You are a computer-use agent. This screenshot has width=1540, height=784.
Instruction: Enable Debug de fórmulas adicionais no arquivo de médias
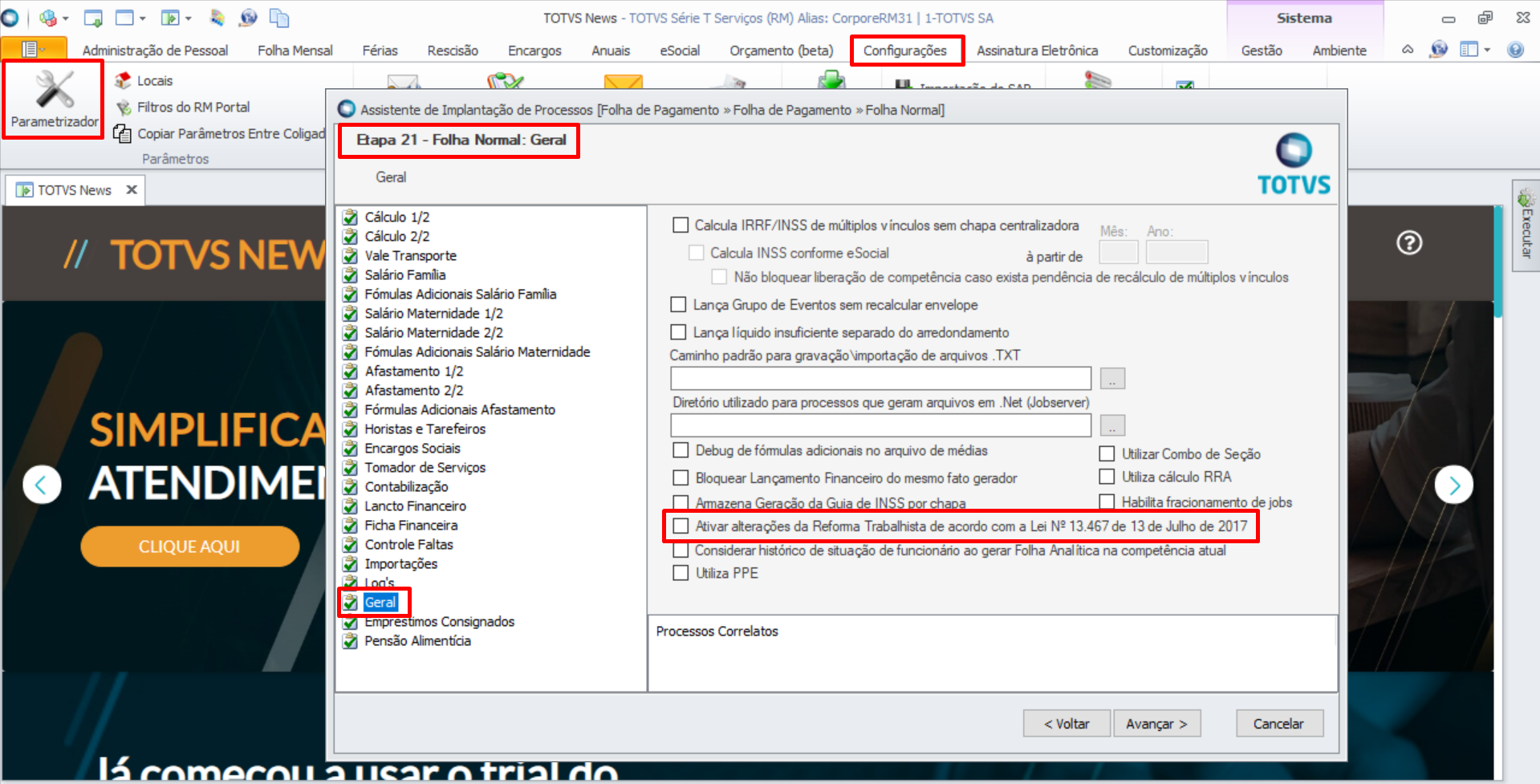[x=681, y=450]
